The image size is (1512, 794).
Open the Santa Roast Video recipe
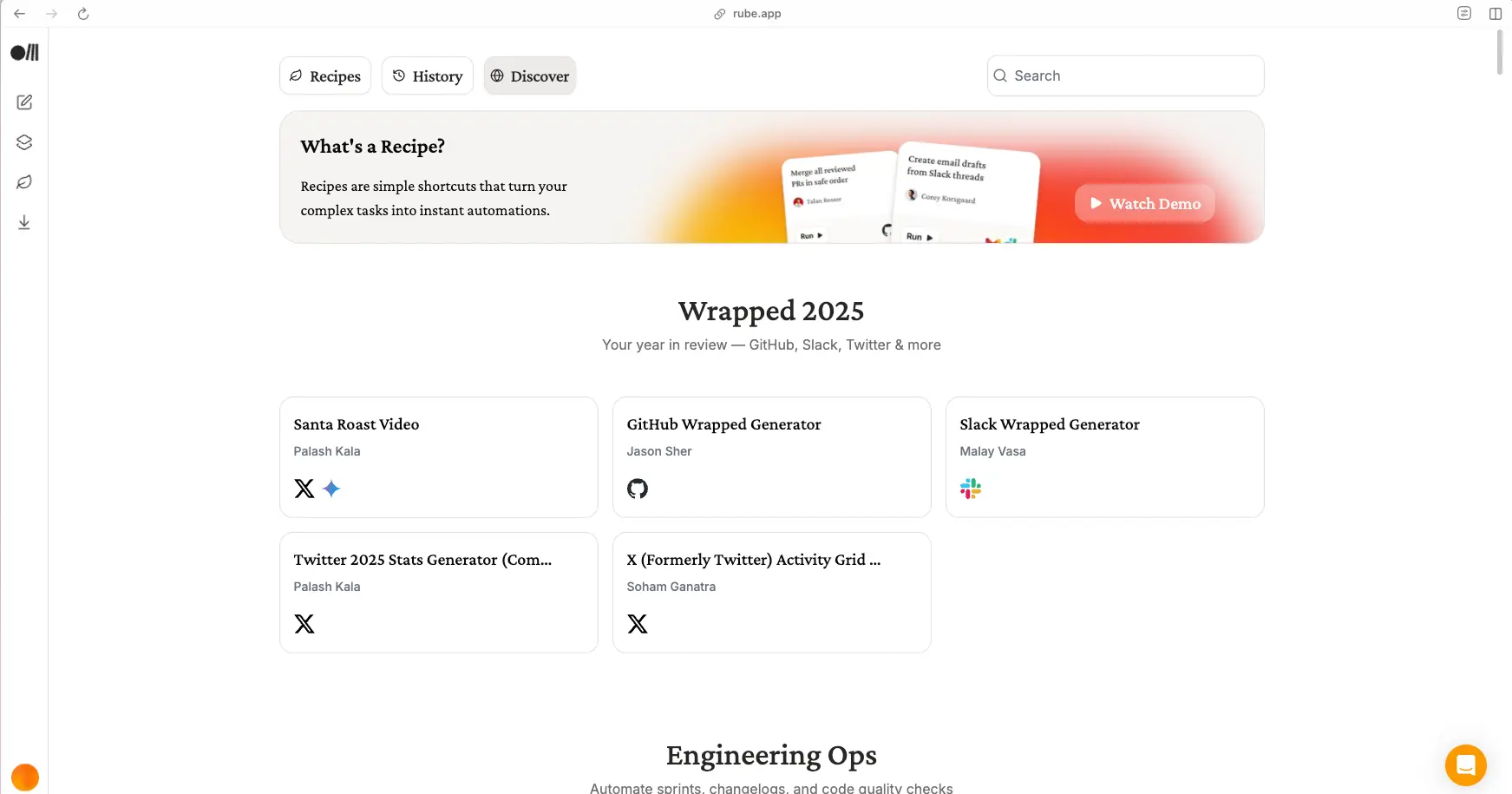(x=438, y=456)
